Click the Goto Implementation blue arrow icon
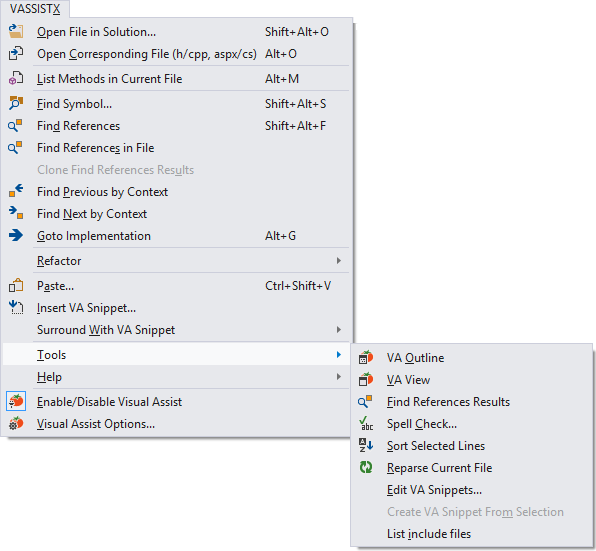The image size is (596, 551). coord(16,235)
